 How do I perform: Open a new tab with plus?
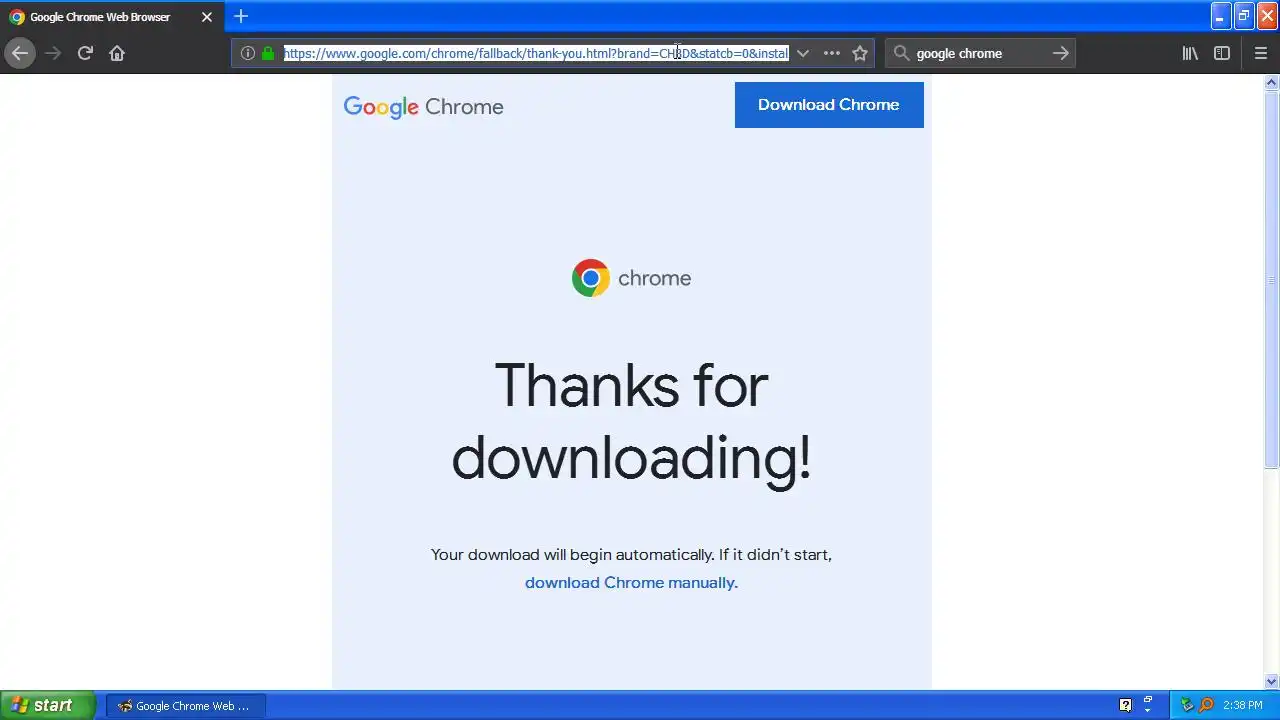pyautogui.click(x=241, y=16)
